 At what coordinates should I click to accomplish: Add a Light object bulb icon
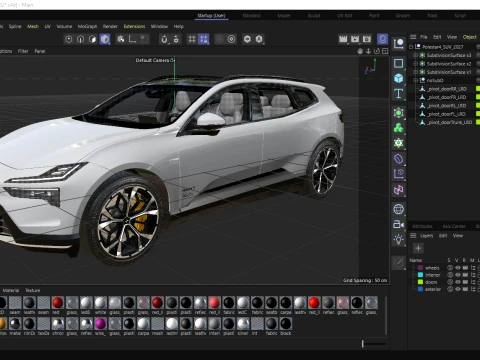[399, 240]
